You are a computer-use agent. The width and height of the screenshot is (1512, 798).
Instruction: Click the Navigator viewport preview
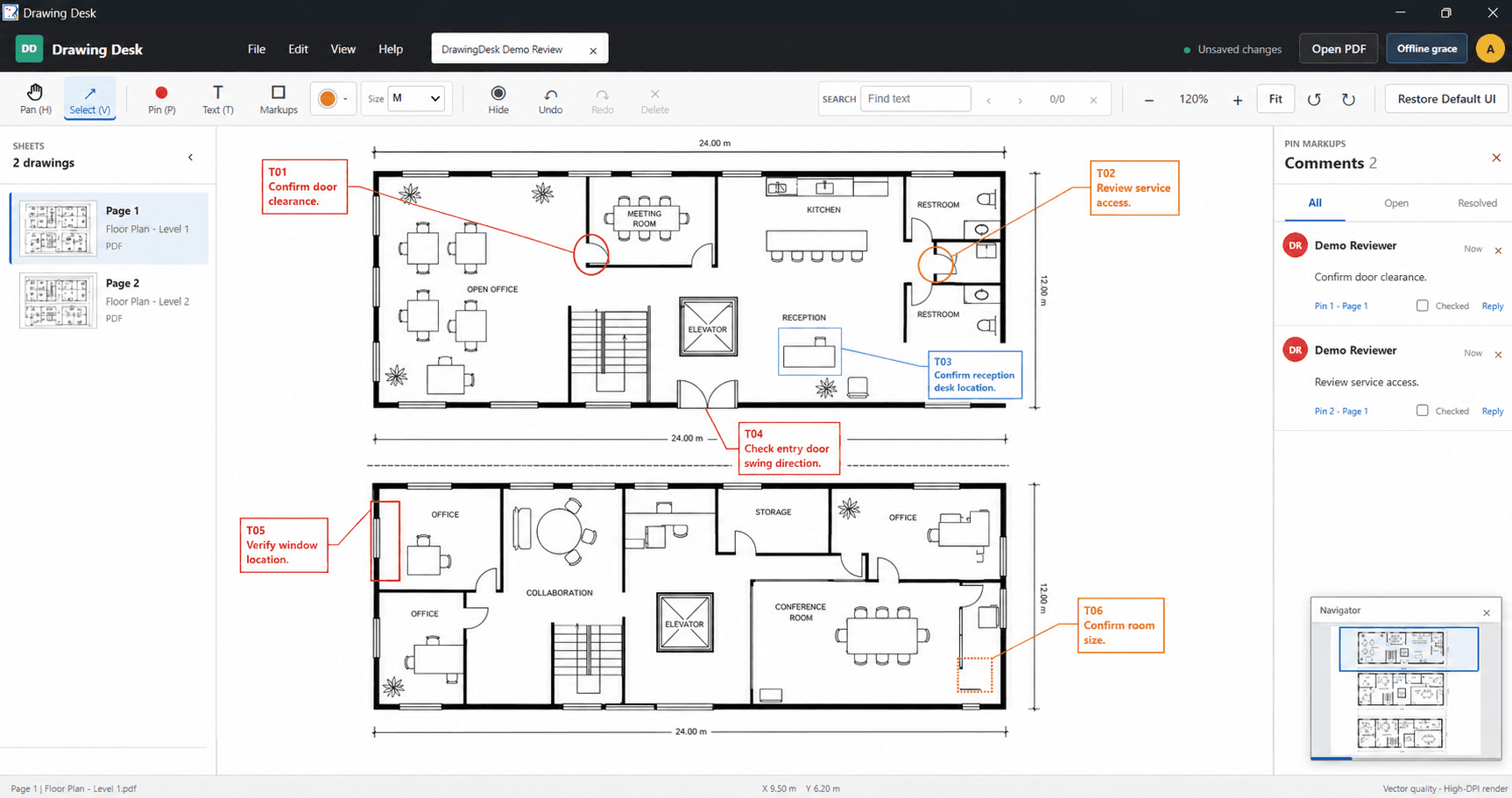[x=1409, y=649]
